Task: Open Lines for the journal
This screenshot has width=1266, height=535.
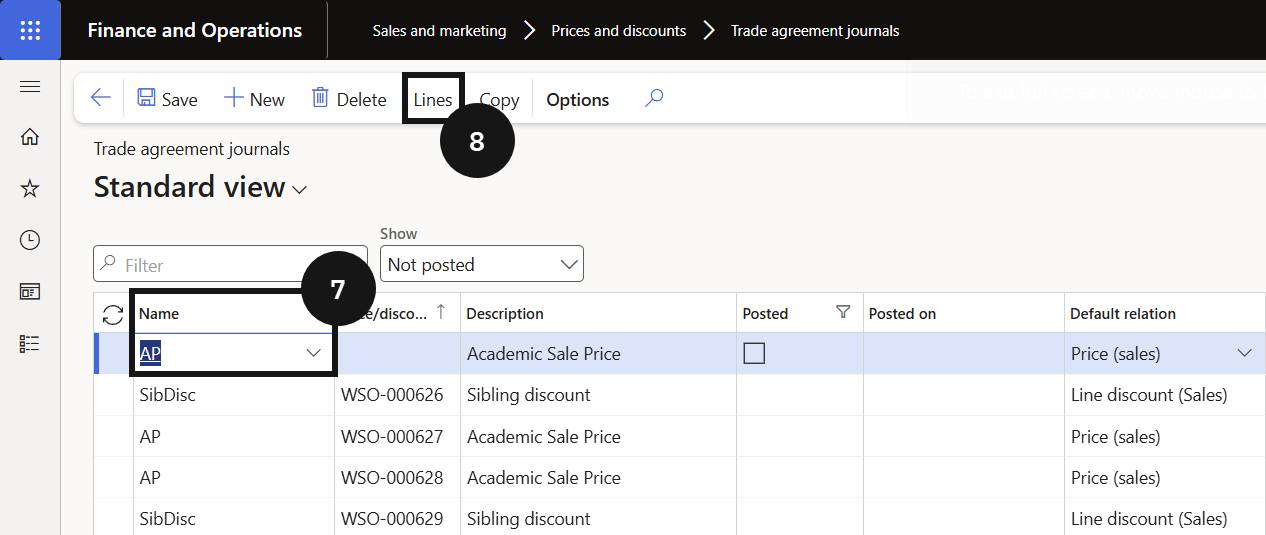Action: [433, 99]
